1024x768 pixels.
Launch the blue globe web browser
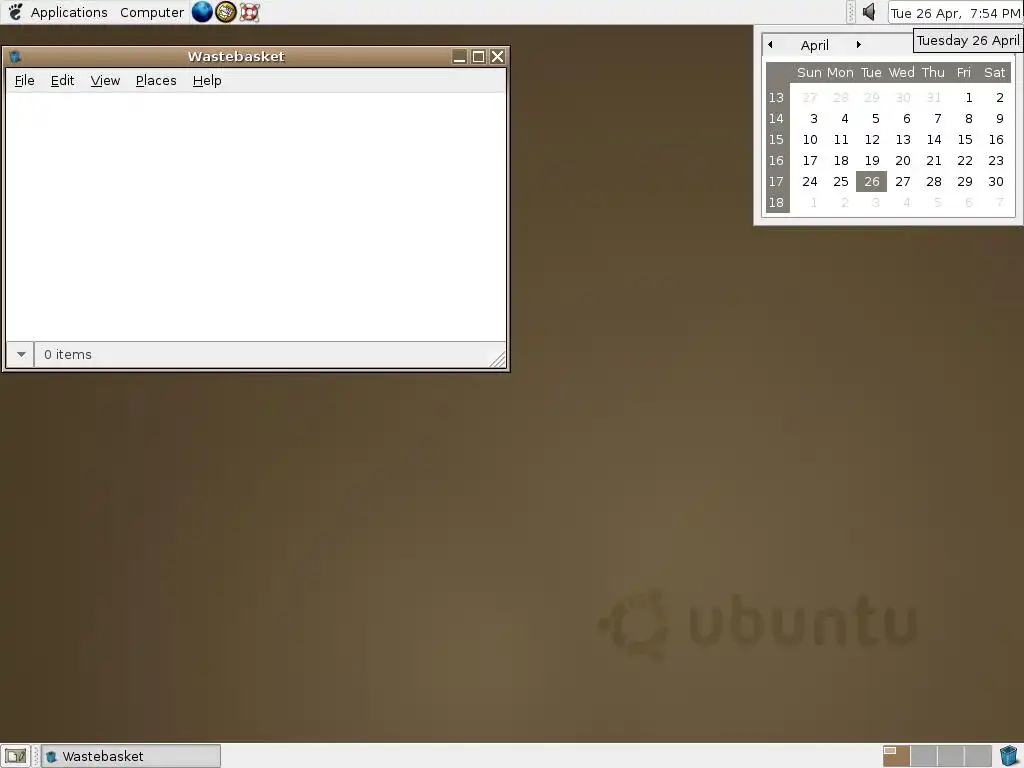point(202,12)
